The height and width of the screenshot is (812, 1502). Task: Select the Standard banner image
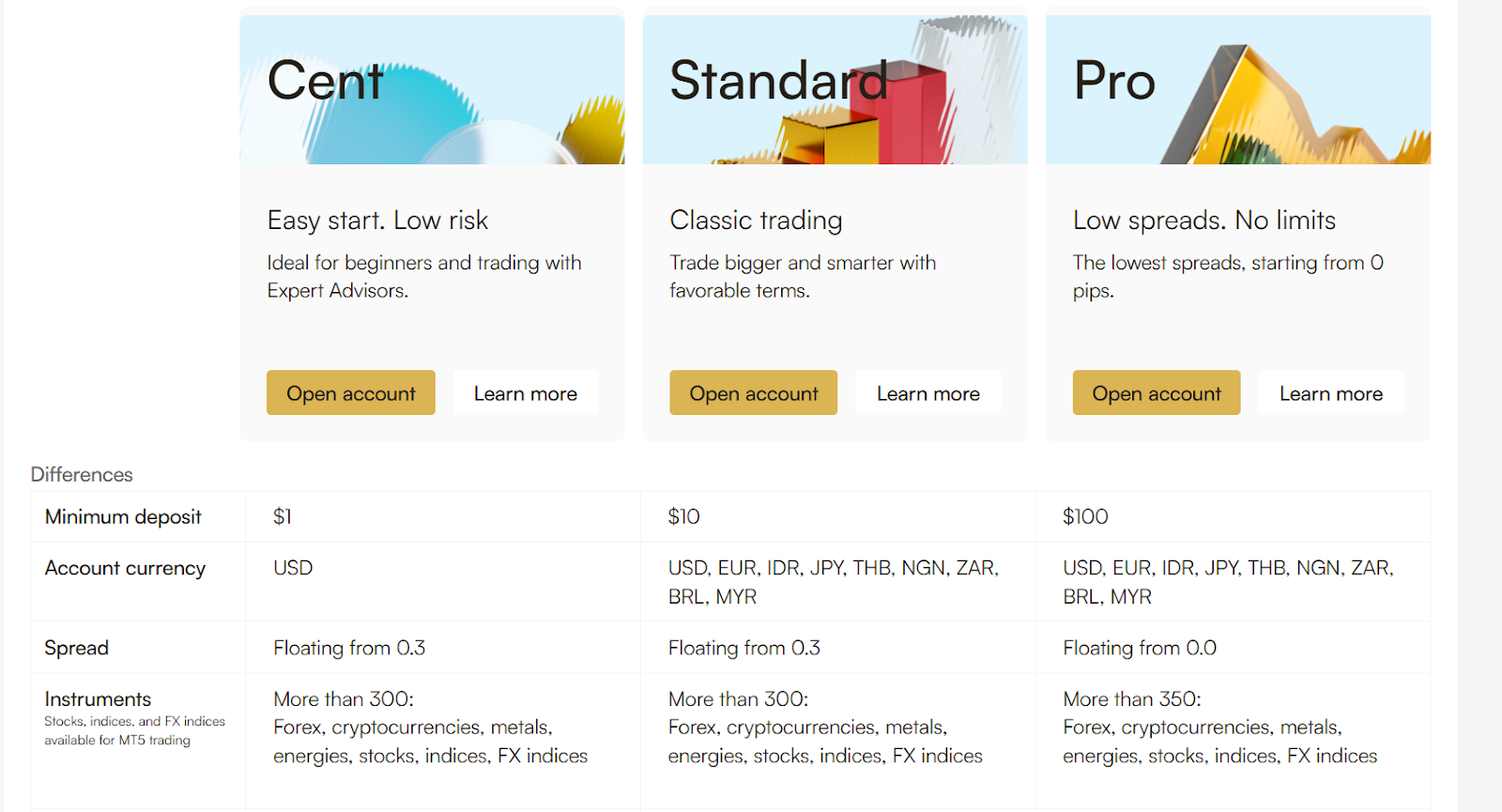coord(835,89)
